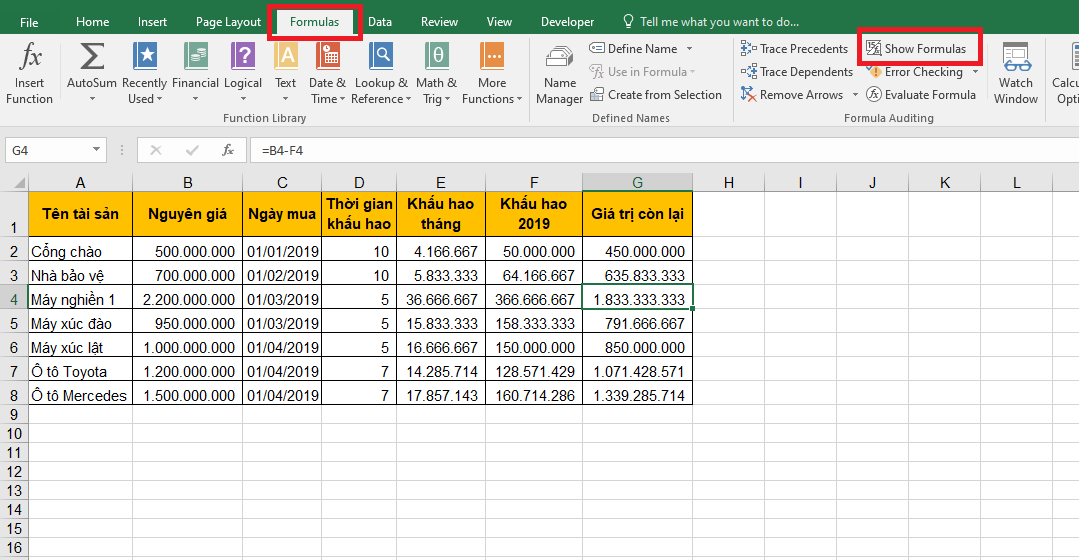Click the Math & Trig functions icon
The width and height of the screenshot is (1079, 560).
coord(436,56)
